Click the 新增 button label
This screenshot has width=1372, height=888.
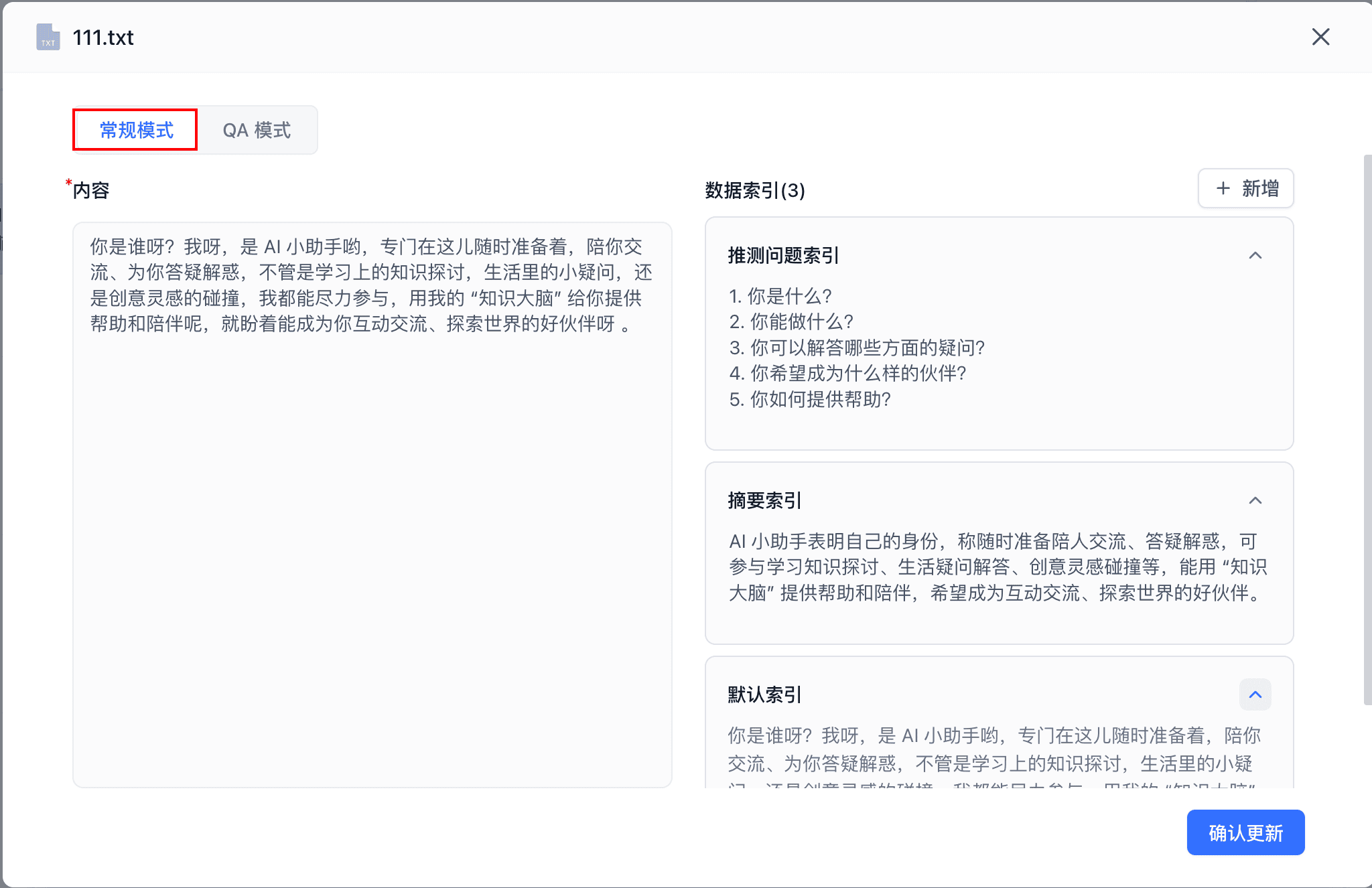1260,188
